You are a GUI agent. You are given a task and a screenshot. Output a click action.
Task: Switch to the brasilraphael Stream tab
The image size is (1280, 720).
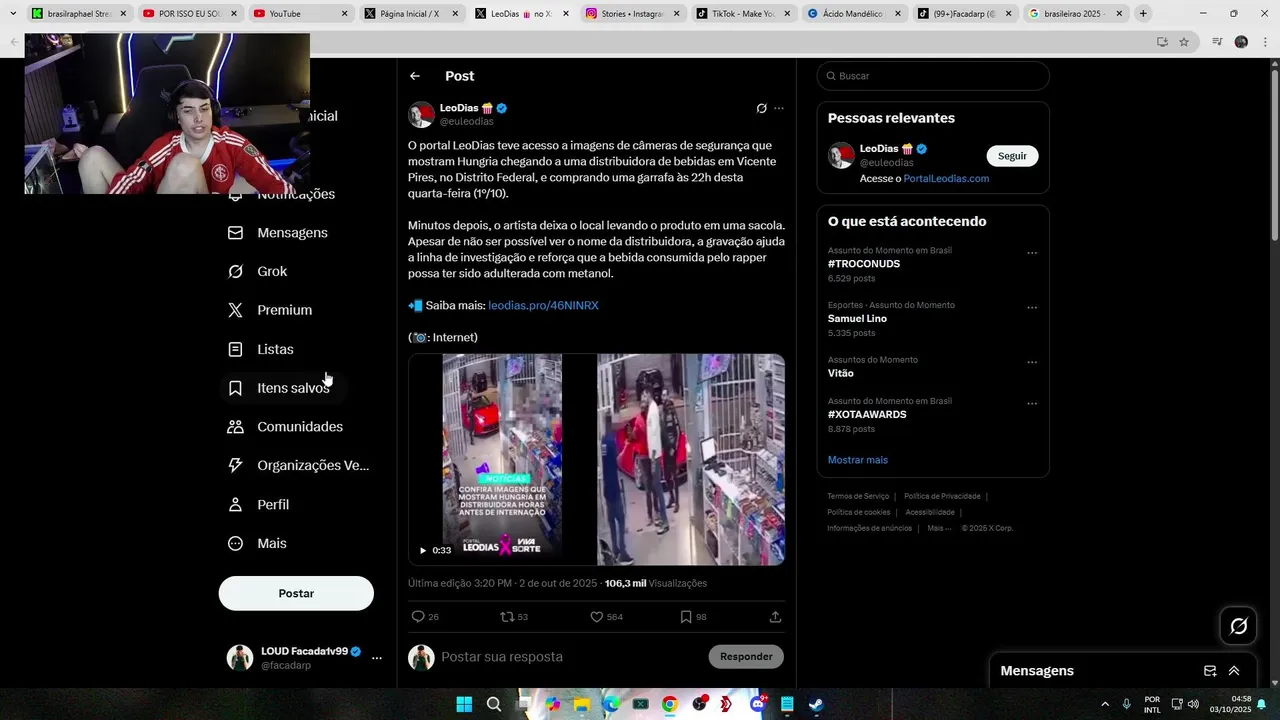pyautogui.click(x=78, y=14)
